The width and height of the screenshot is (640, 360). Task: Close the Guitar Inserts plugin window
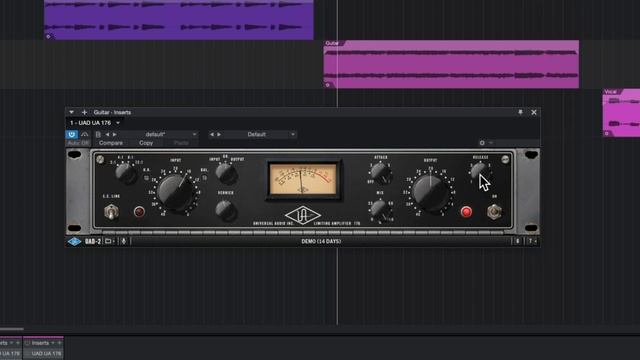pyautogui.click(x=534, y=112)
